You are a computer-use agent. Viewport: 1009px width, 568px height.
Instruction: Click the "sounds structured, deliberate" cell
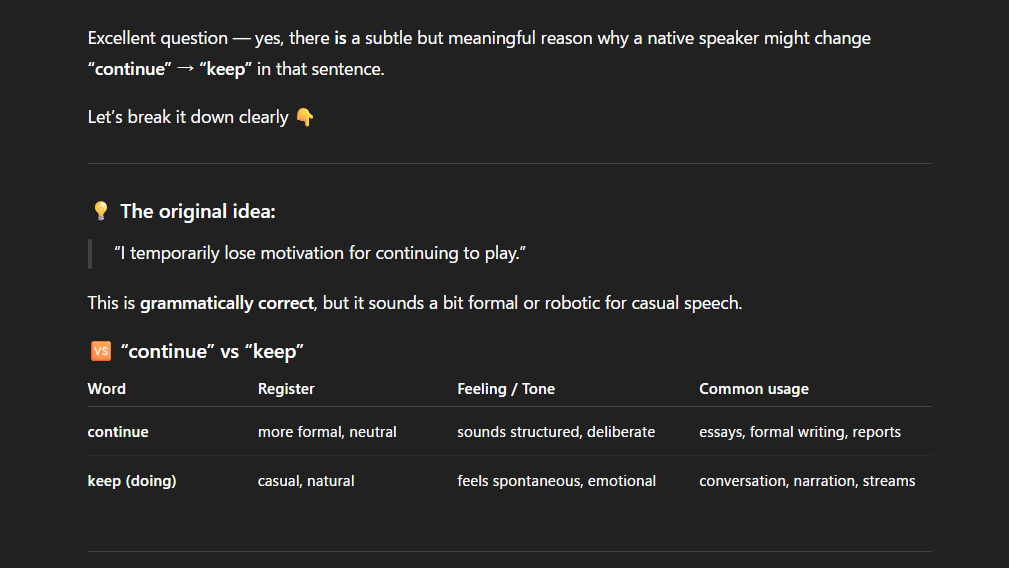pos(556,432)
